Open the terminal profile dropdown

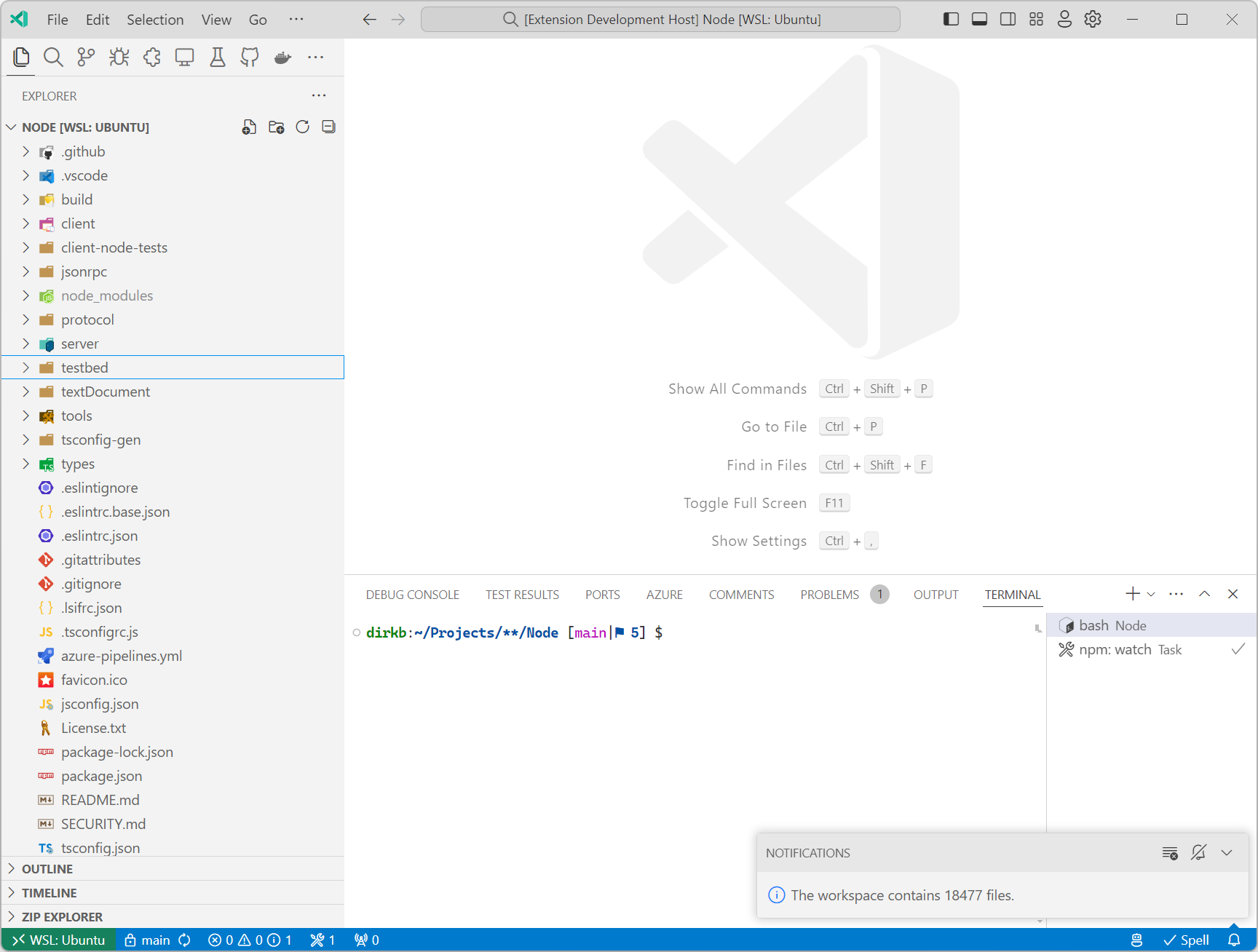[x=1150, y=594]
